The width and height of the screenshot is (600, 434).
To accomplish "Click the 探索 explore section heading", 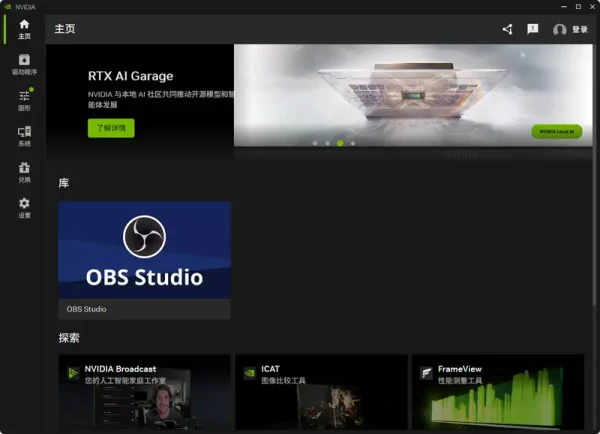I will tap(69, 338).
